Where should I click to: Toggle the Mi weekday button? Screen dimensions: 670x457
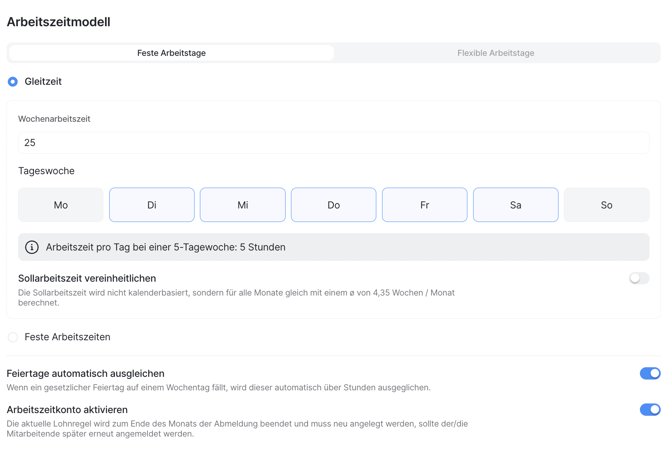243,205
